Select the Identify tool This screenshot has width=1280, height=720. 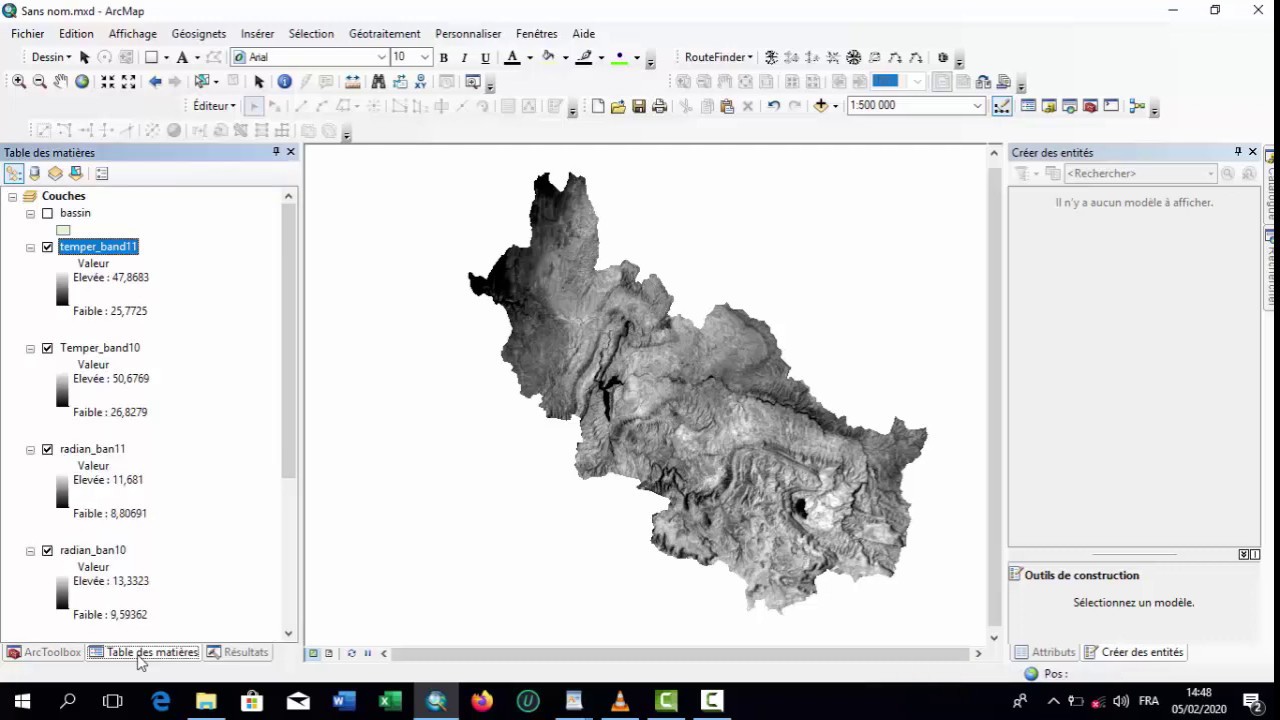coord(284,82)
